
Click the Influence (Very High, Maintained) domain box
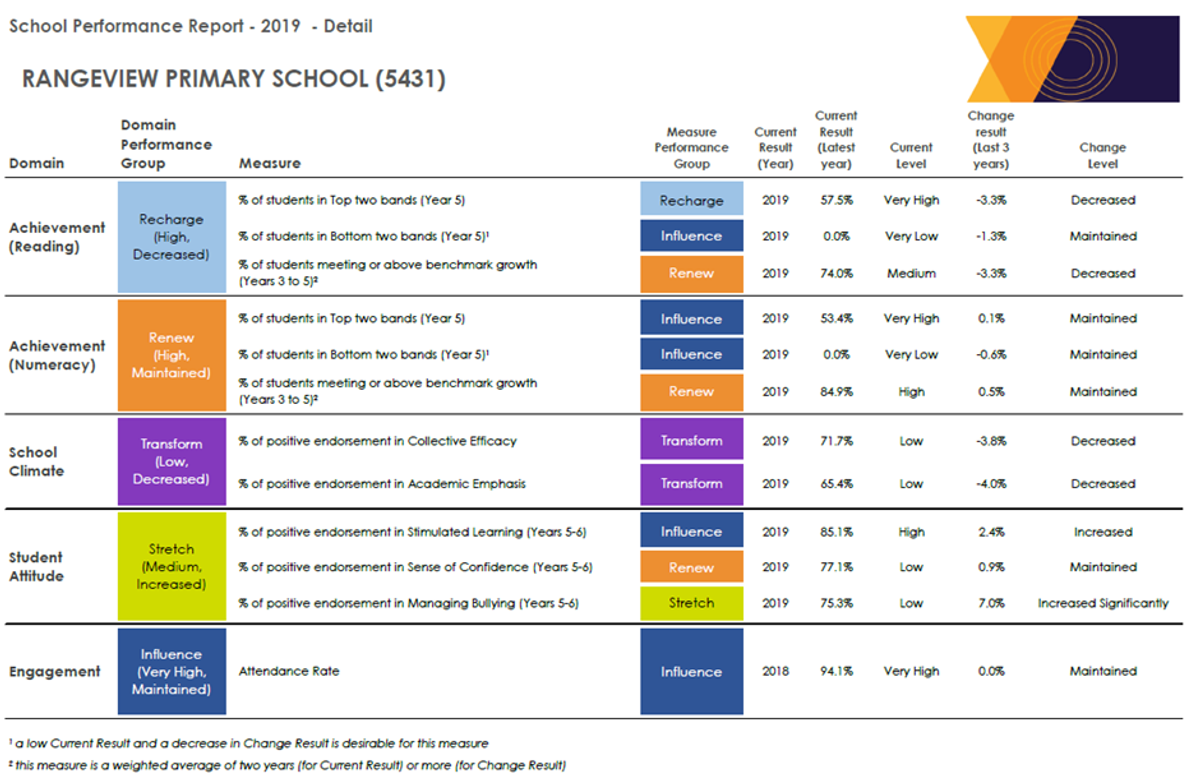pyautogui.click(x=171, y=672)
